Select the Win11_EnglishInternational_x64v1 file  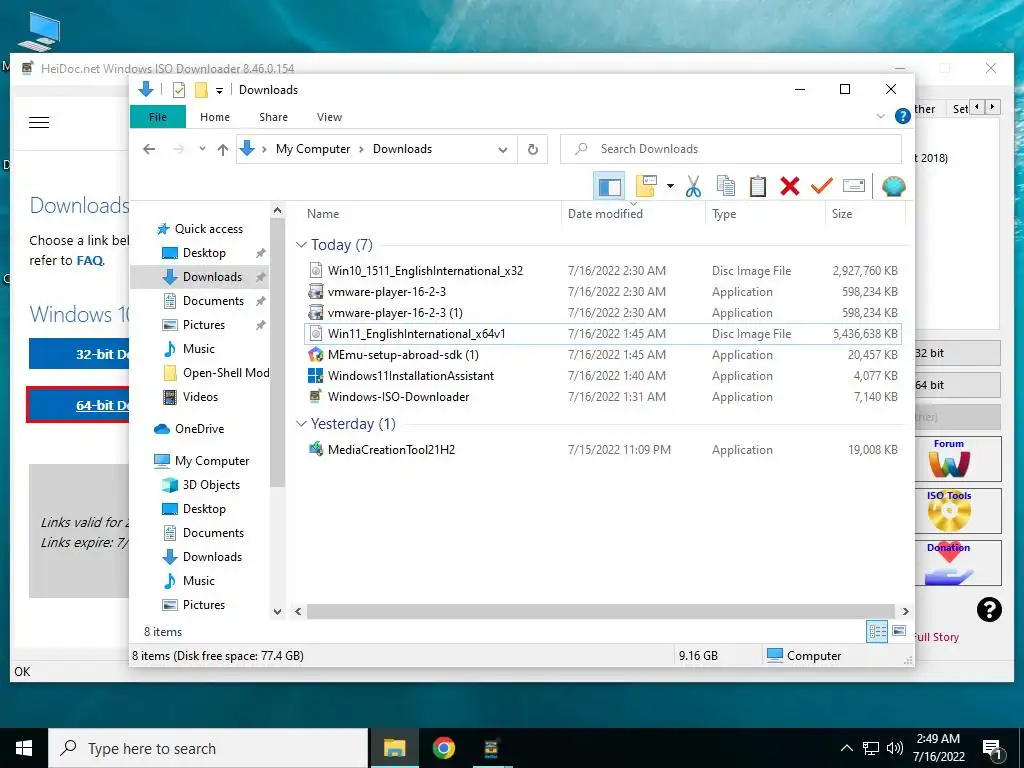[x=603, y=334]
